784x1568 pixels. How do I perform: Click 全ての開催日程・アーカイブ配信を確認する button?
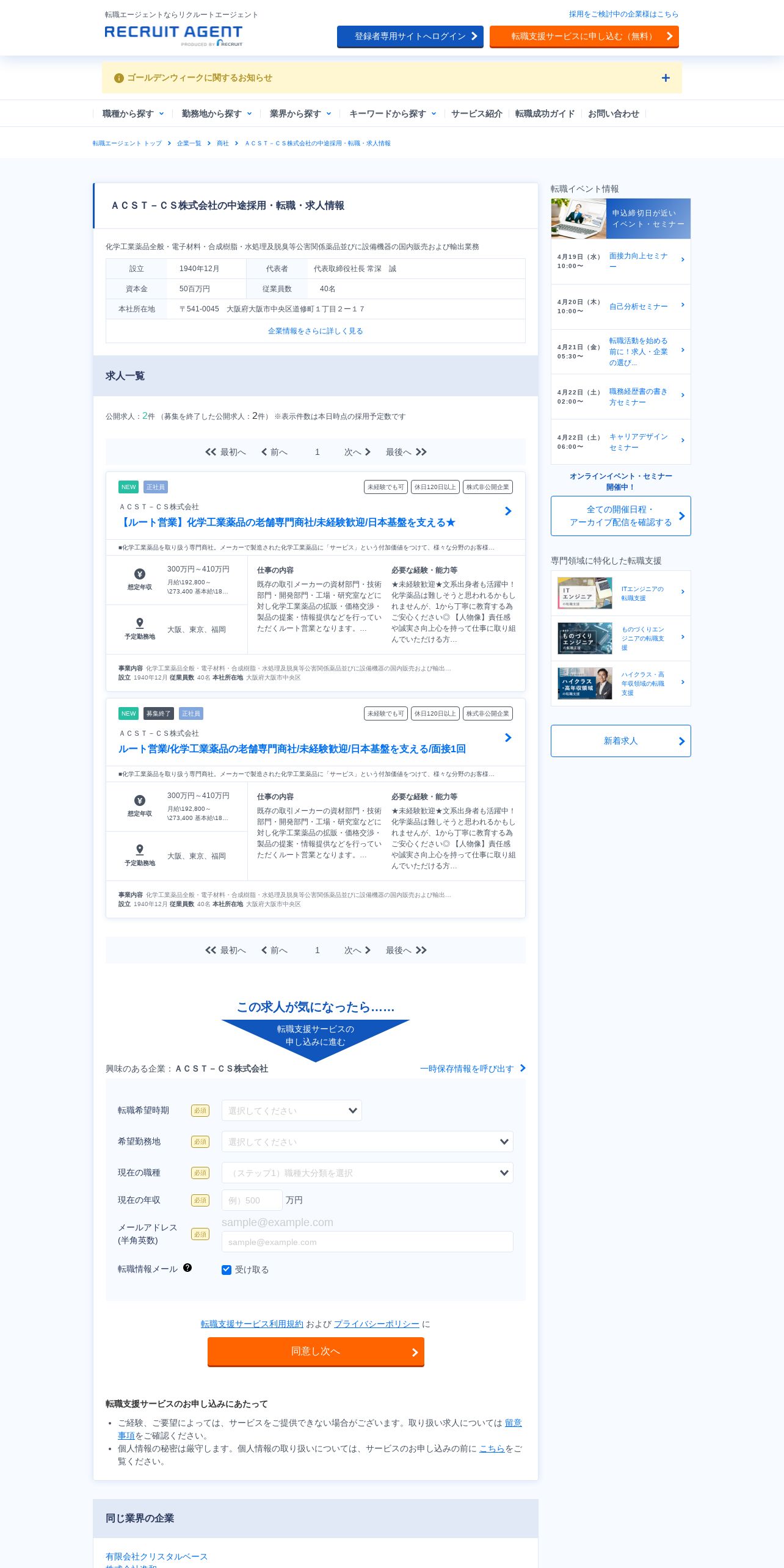621,516
